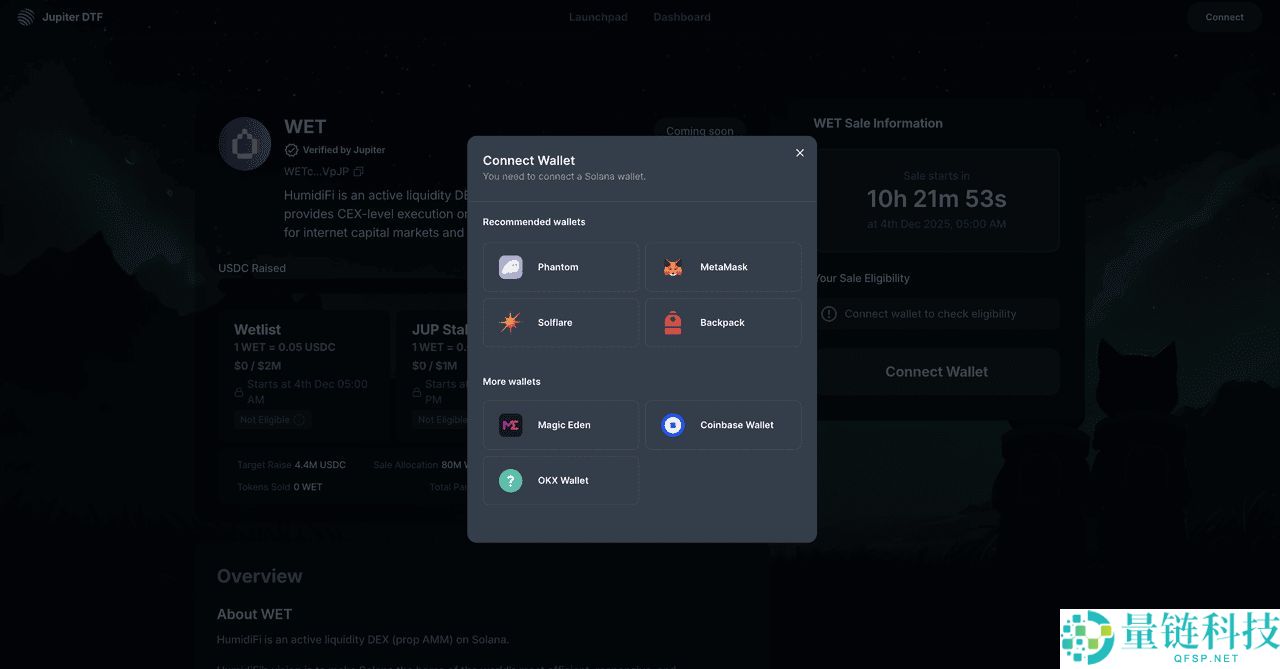Click the OKX Wallet question mark icon
The width and height of the screenshot is (1280, 669).
510,481
